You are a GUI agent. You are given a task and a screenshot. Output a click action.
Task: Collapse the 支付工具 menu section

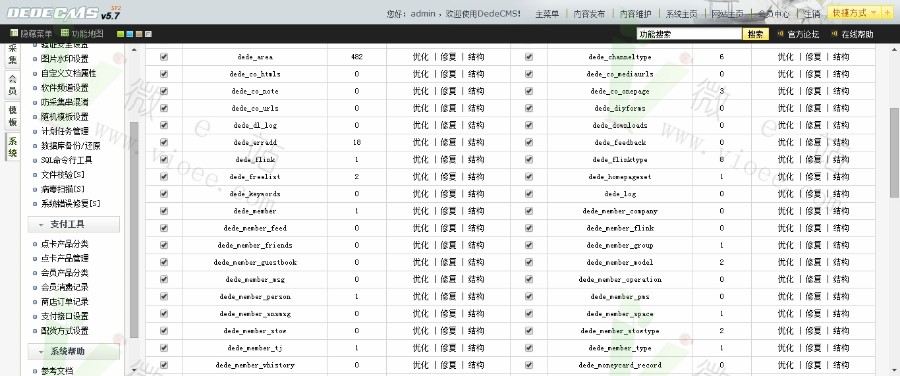coord(73,224)
